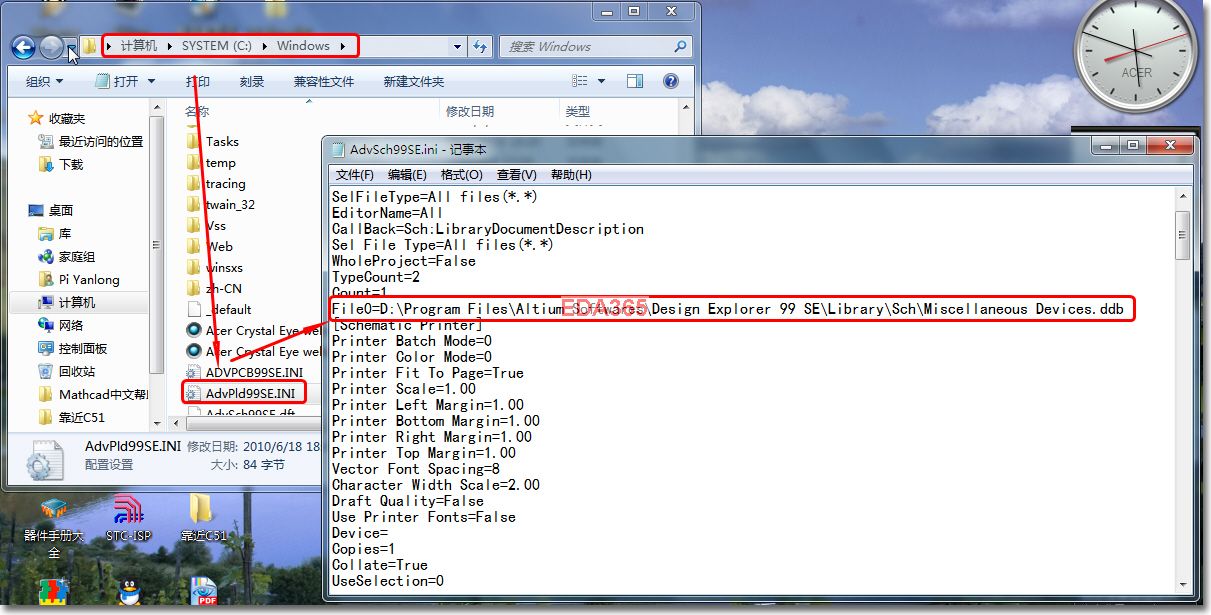1211x615 pixels.
Task: Open STC-ISP desktop shortcut
Action: pos(128,519)
